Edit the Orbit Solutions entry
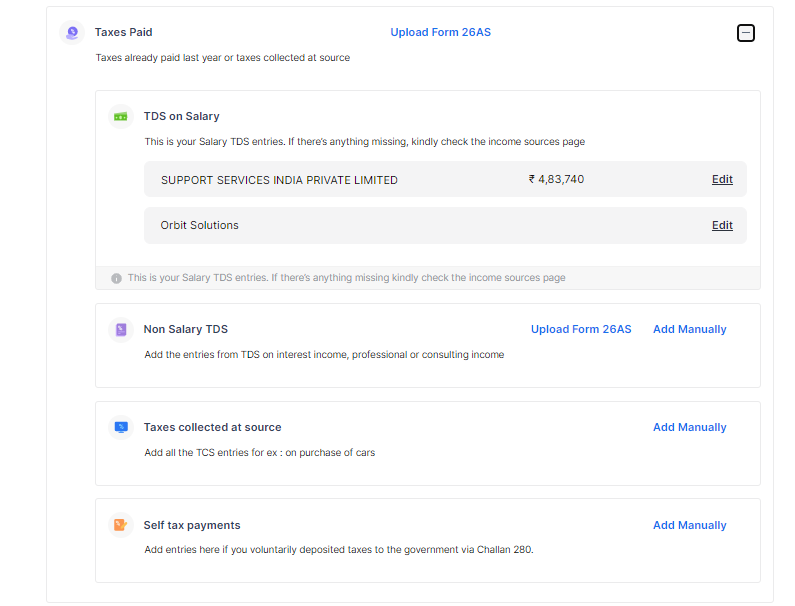This screenshot has height=606, width=795. click(x=722, y=225)
